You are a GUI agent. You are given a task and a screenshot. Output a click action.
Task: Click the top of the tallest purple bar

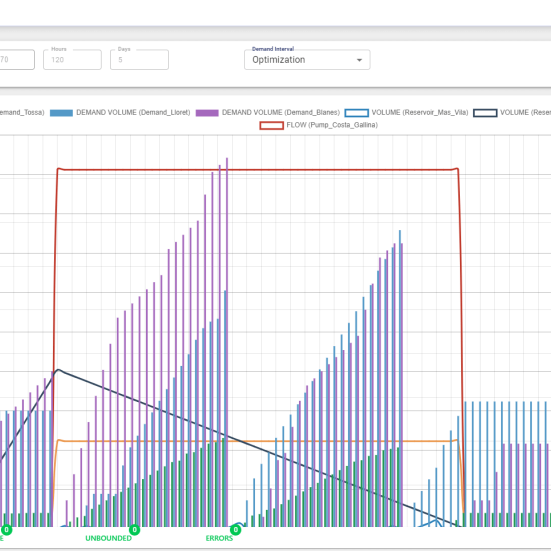pyautogui.click(x=227, y=159)
